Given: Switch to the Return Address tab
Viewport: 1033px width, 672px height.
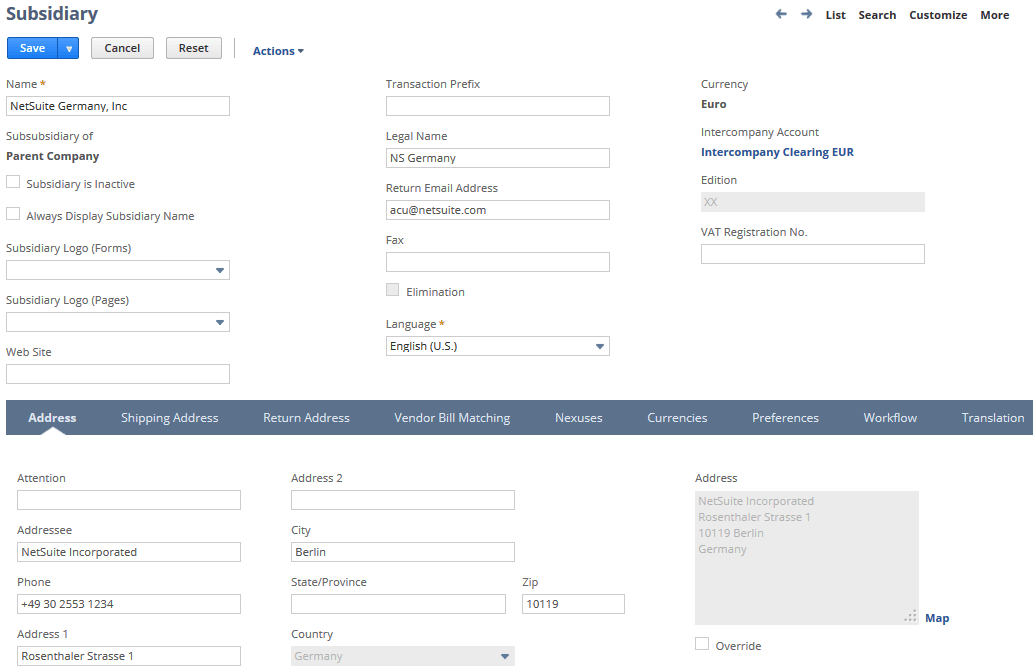Looking at the screenshot, I should (306, 418).
